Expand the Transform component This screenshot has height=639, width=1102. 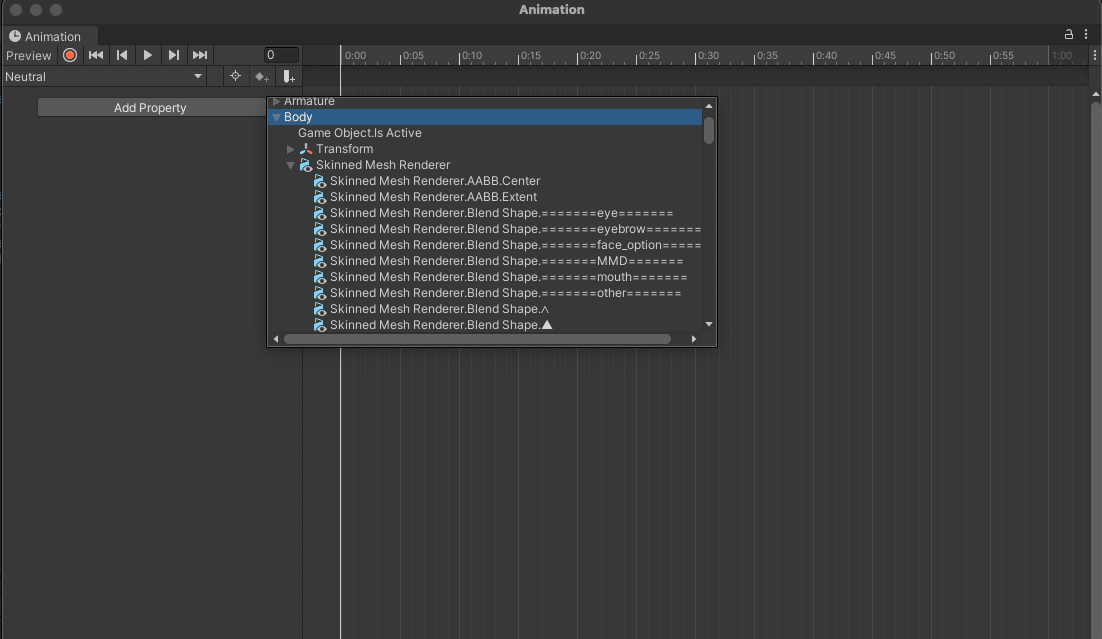(290, 149)
